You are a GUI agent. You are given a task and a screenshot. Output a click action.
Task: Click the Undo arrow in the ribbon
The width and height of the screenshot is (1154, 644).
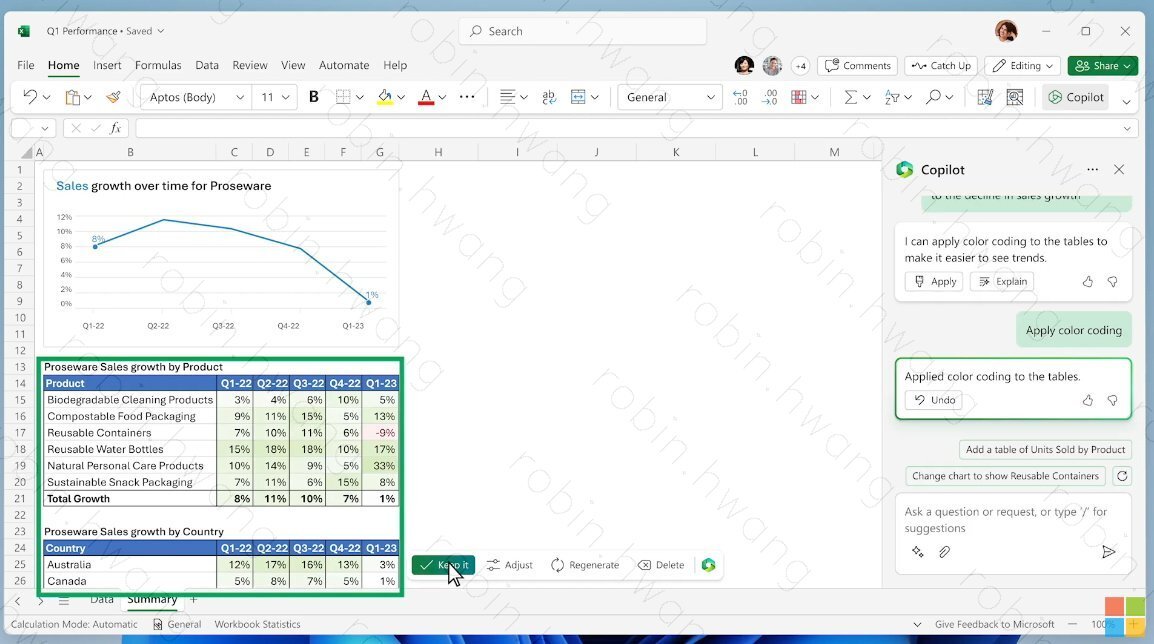30,96
